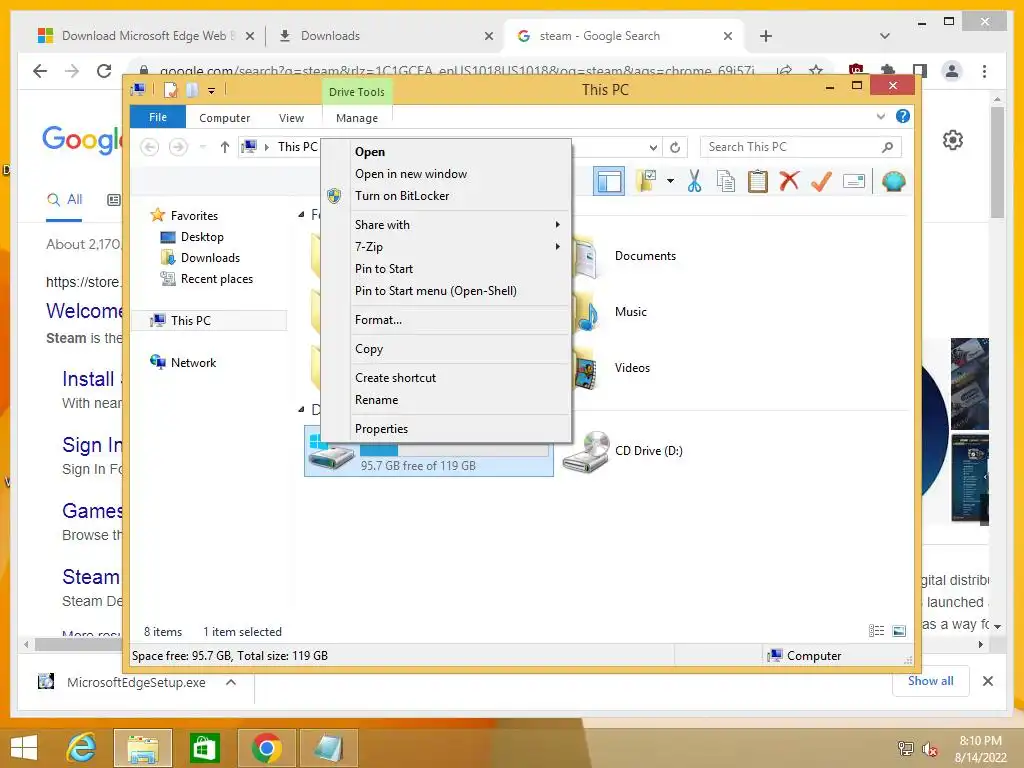This screenshot has width=1024, height=768.
Task: Open the dropdown beside folder options icon
Action: 670,181
